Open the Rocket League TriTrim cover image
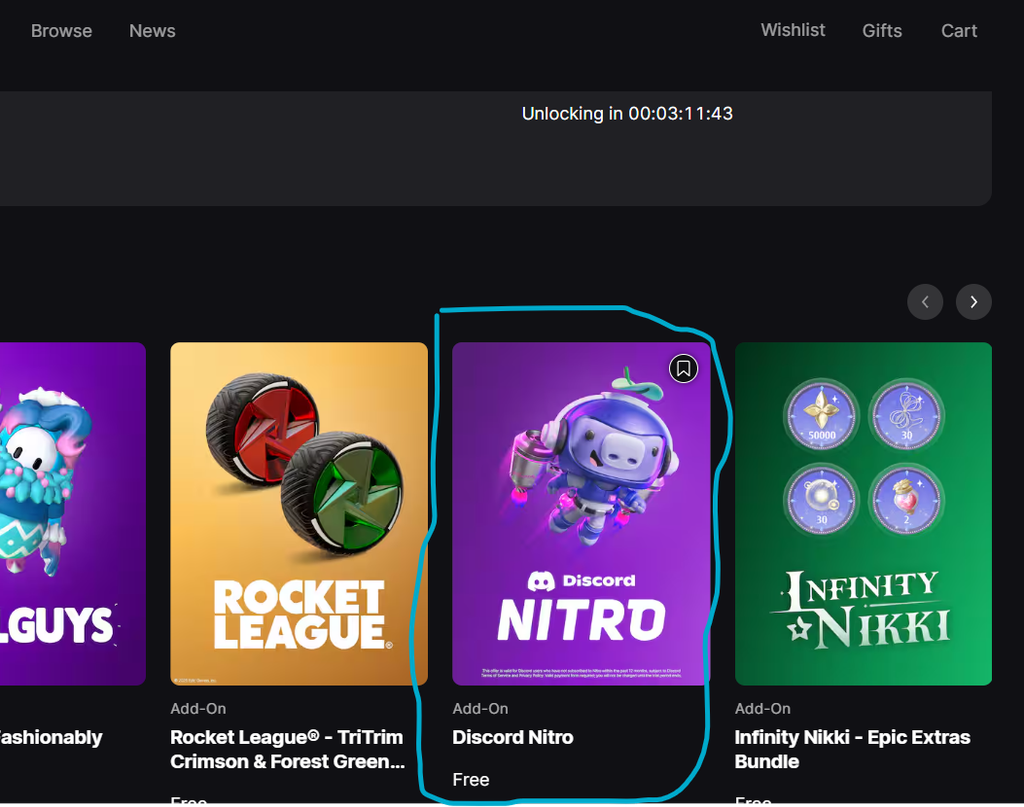Image resolution: width=1024 pixels, height=807 pixels. pos(299,514)
